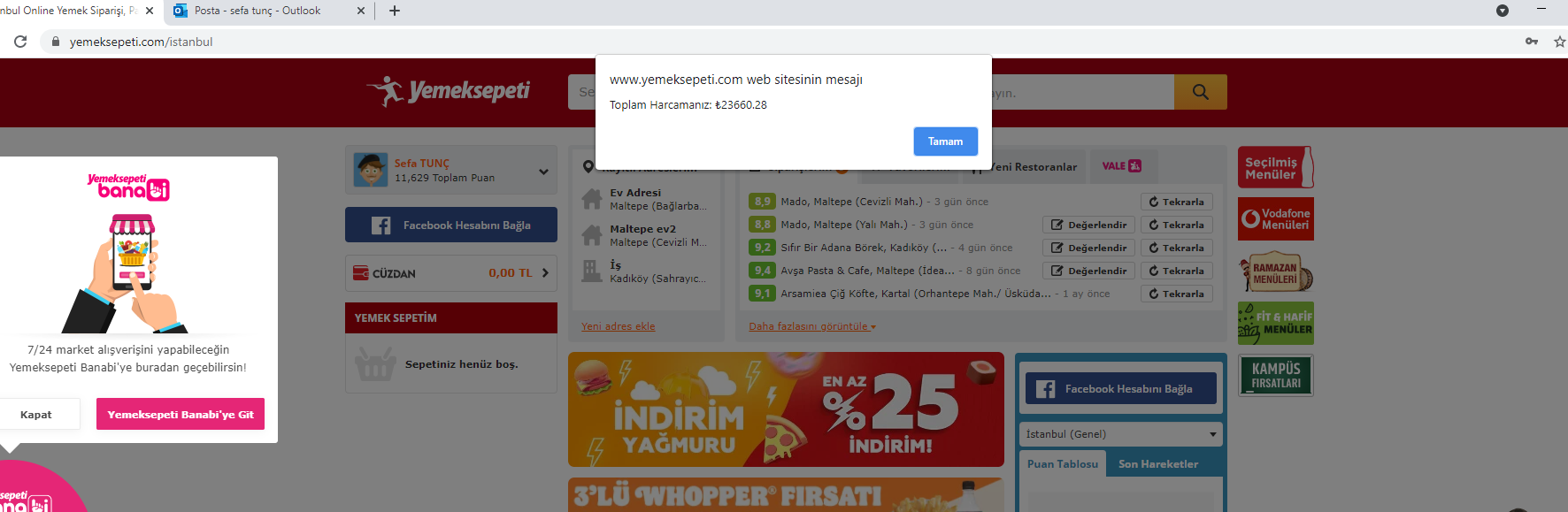Click Kapat in the Banabi popup
The image size is (1568, 512).
[x=36, y=414]
